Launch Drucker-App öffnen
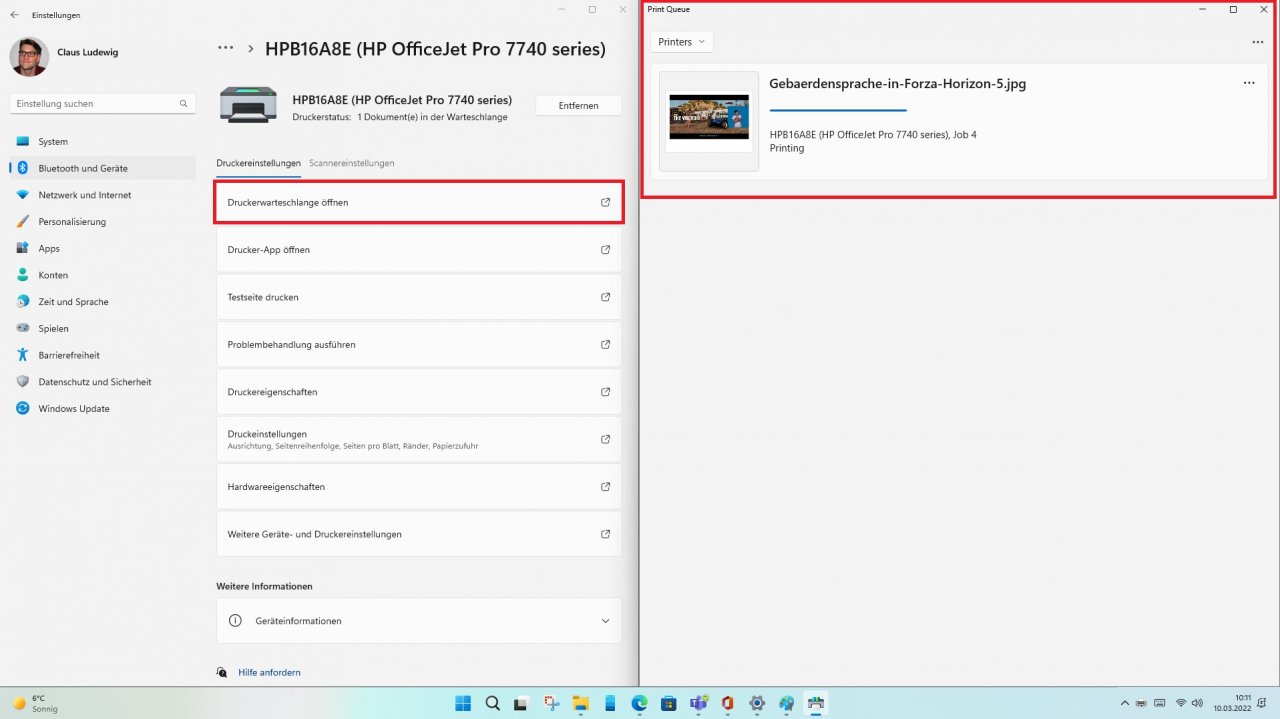The width and height of the screenshot is (1280, 719). [419, 250]
